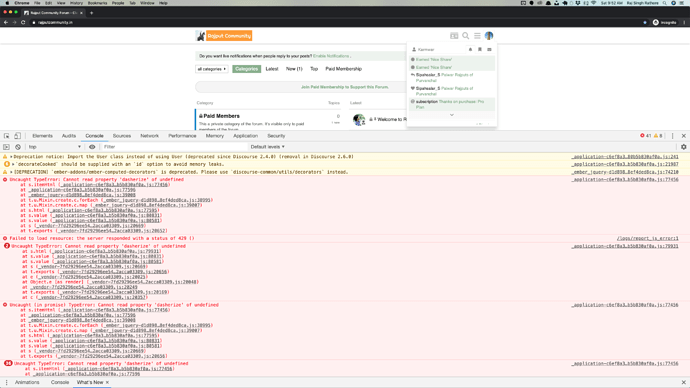690x388 pixels.
Task: Open the Bookmarks menu in menu bar
Action: tap(97, 3)
